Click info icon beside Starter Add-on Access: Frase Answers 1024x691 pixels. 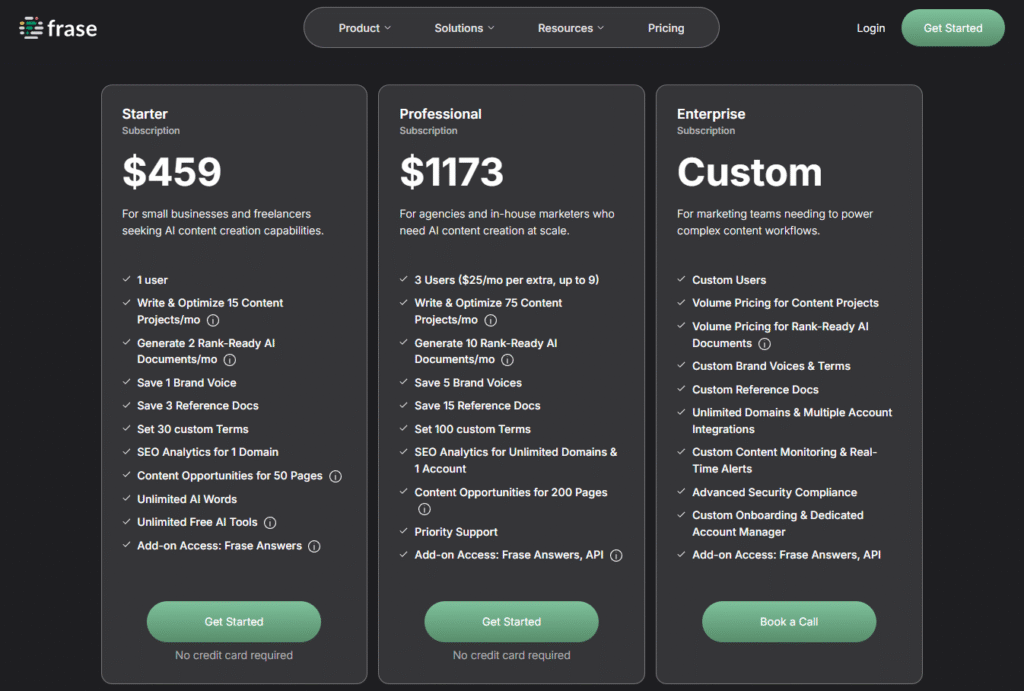314,546
